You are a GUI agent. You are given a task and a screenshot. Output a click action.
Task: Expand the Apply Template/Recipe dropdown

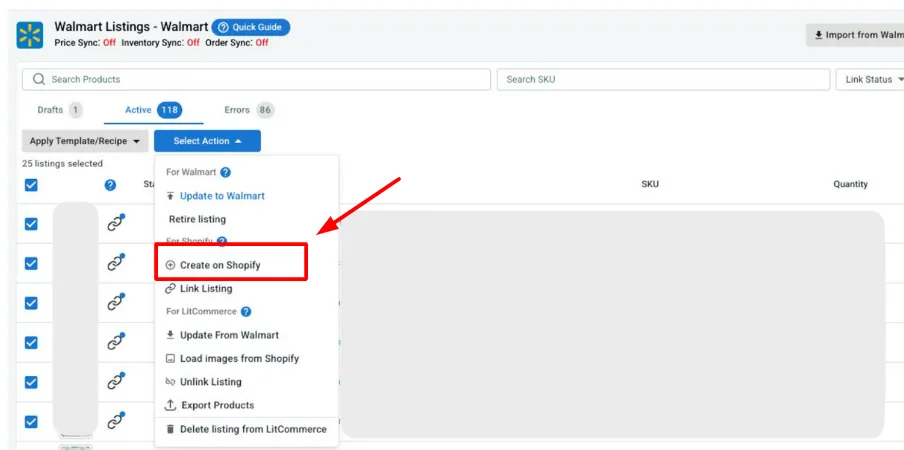click(x=85, y=141)
